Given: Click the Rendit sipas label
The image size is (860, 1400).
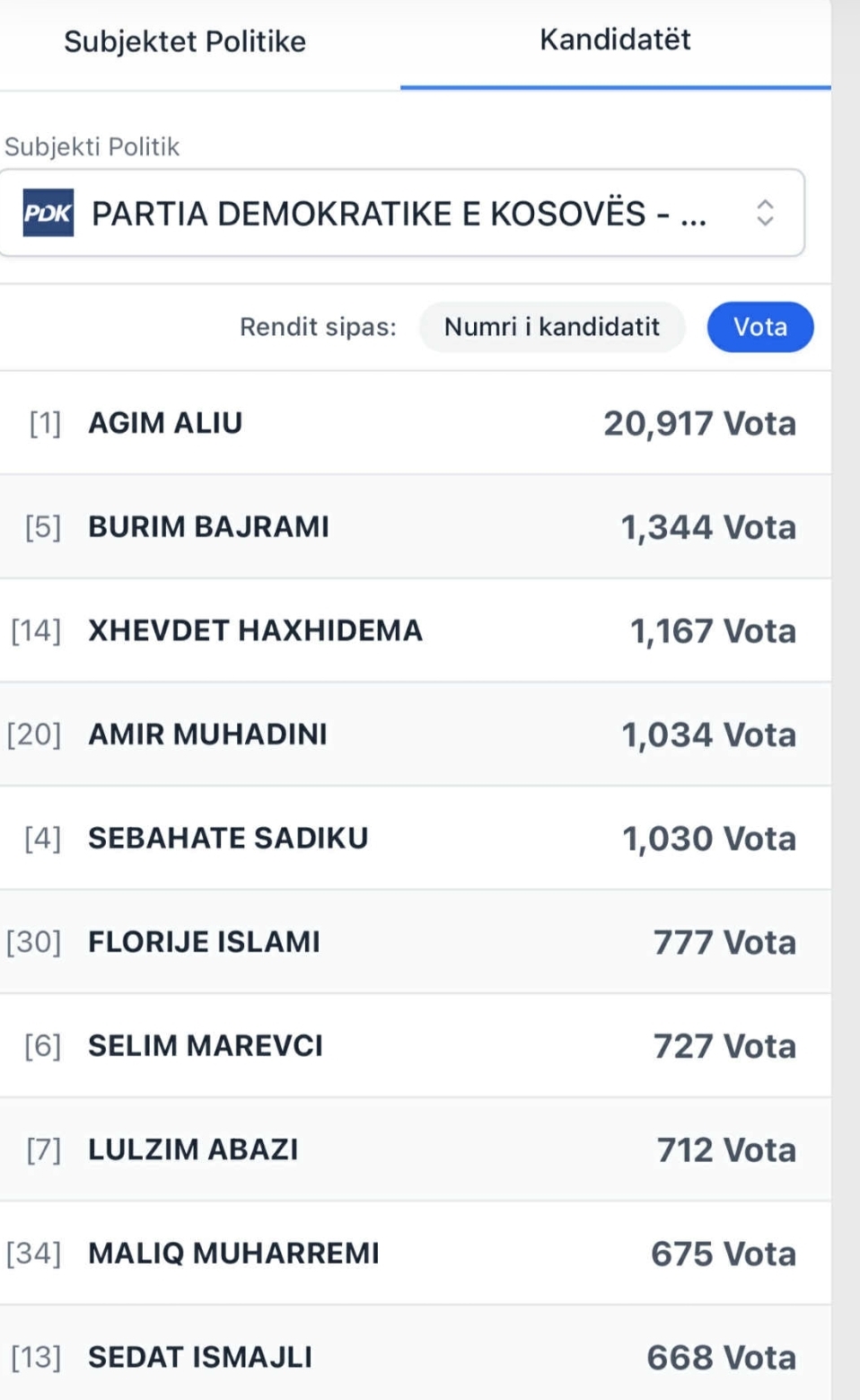Looking at the screenshot, I should (318, 327).
